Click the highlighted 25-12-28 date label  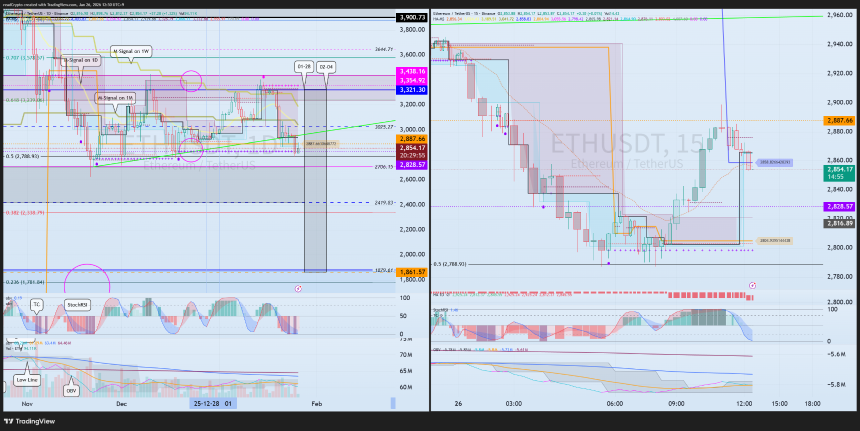[208, 404]
